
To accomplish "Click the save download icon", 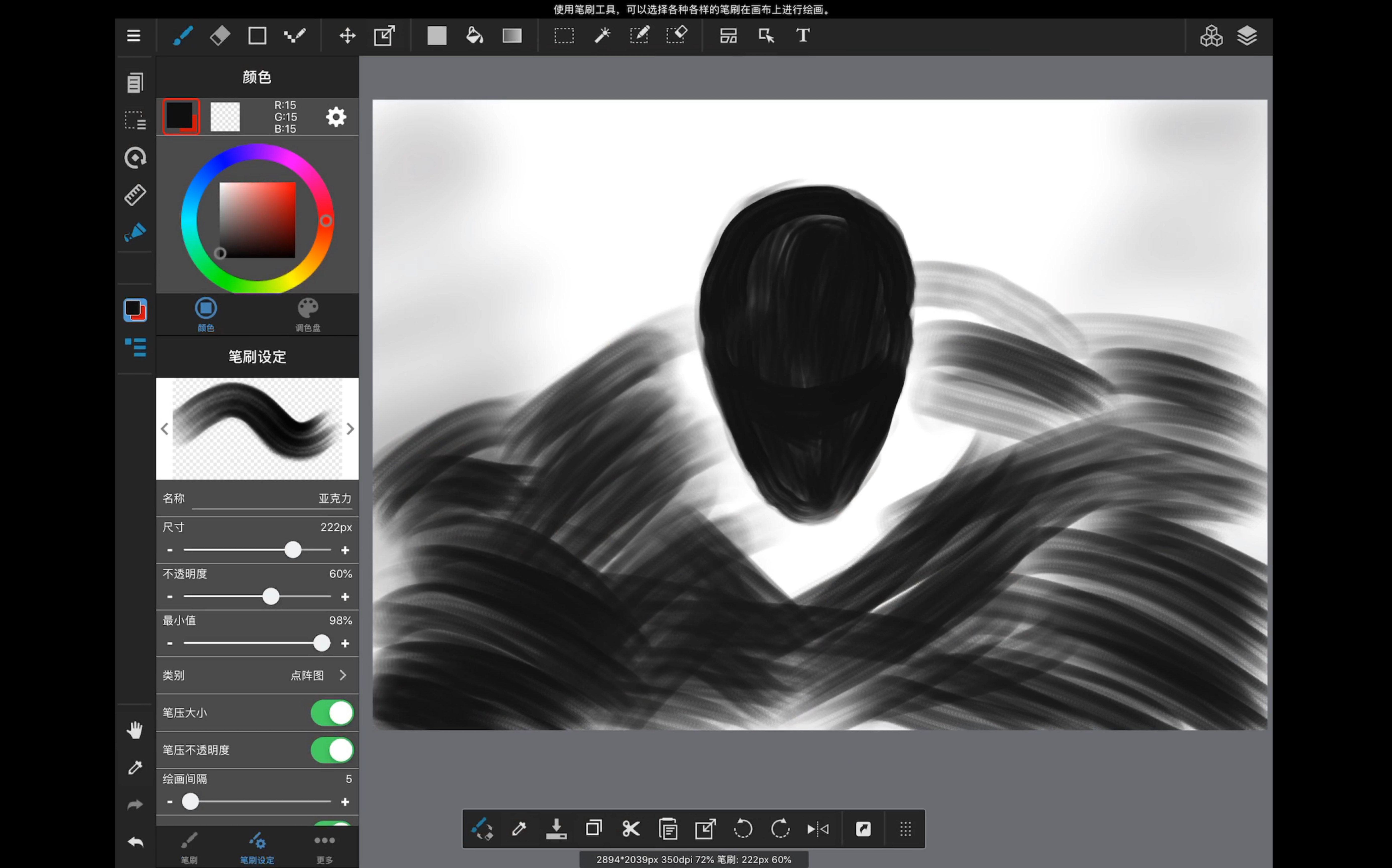I will 556,829.
